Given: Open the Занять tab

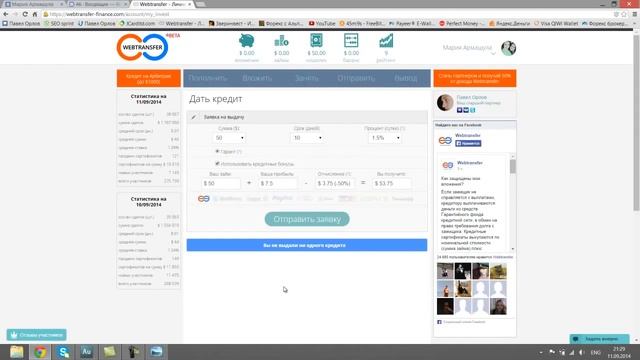Looking at the screenshot, I should pos(307,78).
